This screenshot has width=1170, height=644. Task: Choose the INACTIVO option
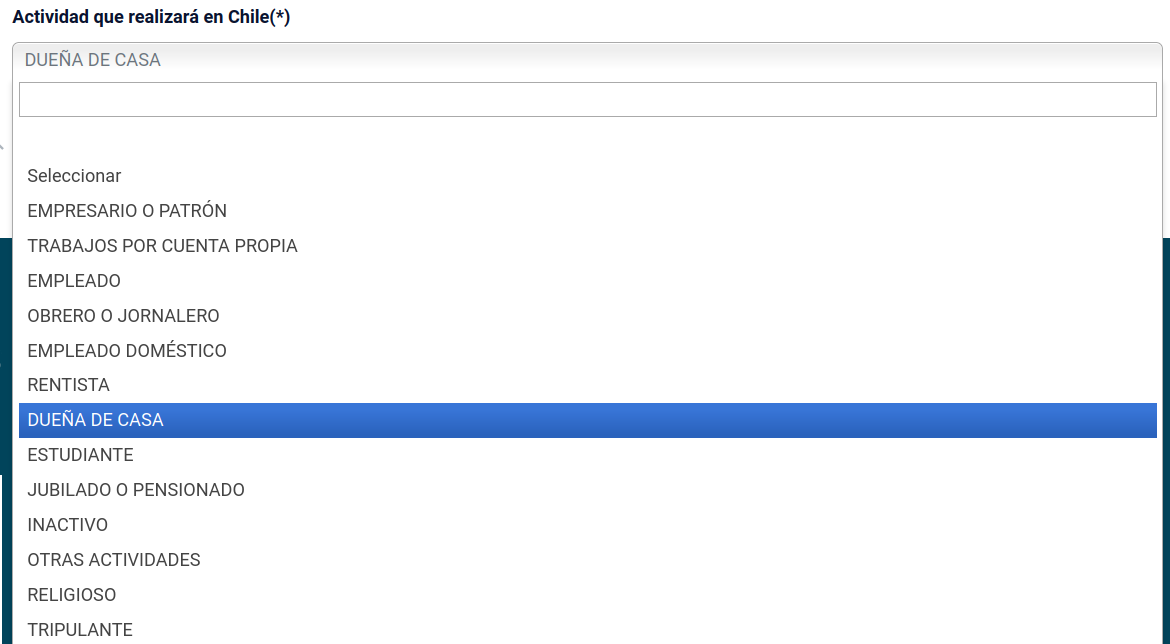coord(67,525)
